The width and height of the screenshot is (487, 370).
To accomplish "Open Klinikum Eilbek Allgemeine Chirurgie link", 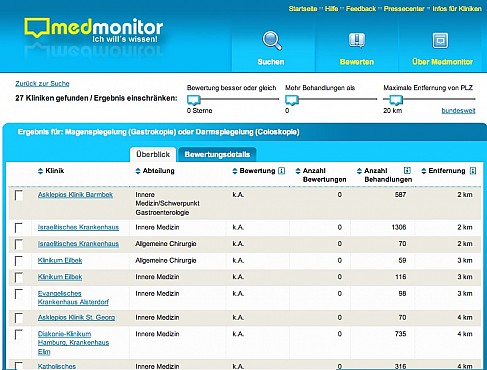I will coord(60,260).
